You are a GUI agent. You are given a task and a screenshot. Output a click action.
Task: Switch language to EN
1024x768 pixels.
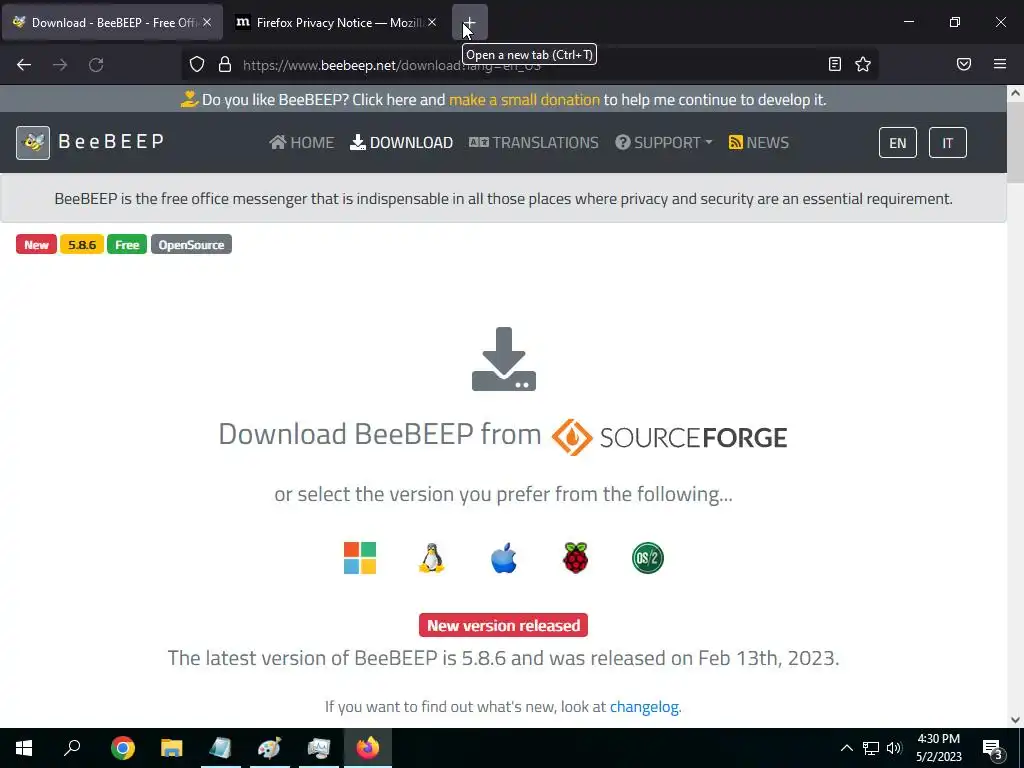[897, 143]
